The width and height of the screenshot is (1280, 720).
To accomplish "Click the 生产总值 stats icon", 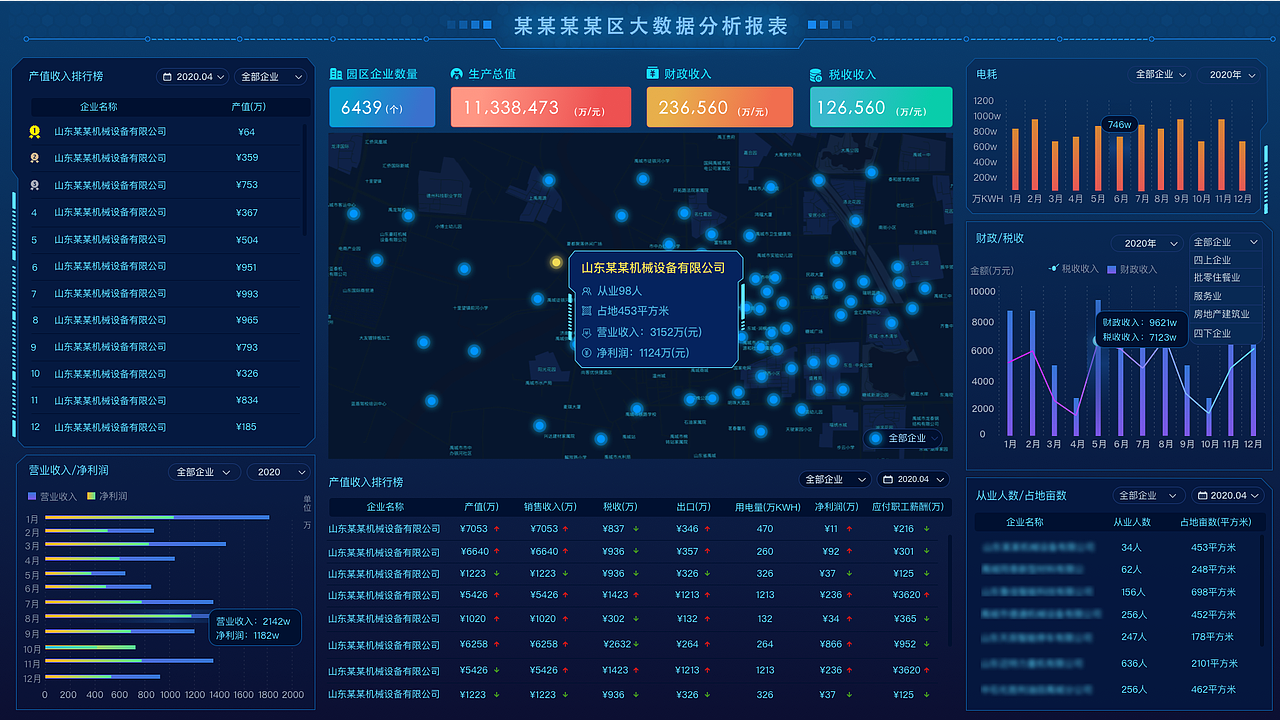I will pyautogui.click(x=455, y=74).
